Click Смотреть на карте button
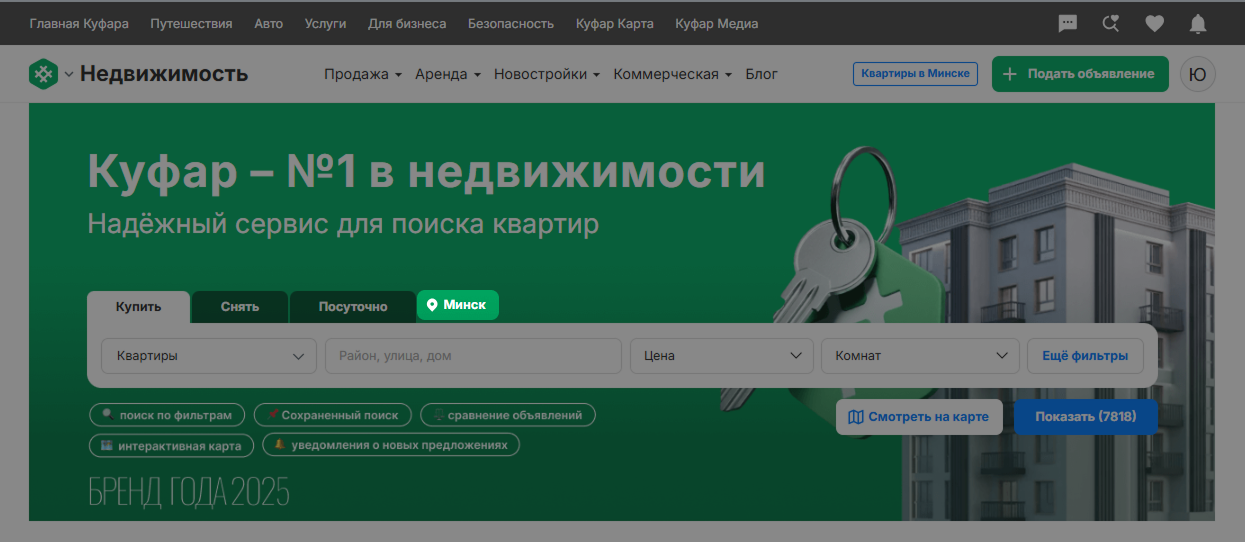This screenshot has width=1245, height=542. 919,417
